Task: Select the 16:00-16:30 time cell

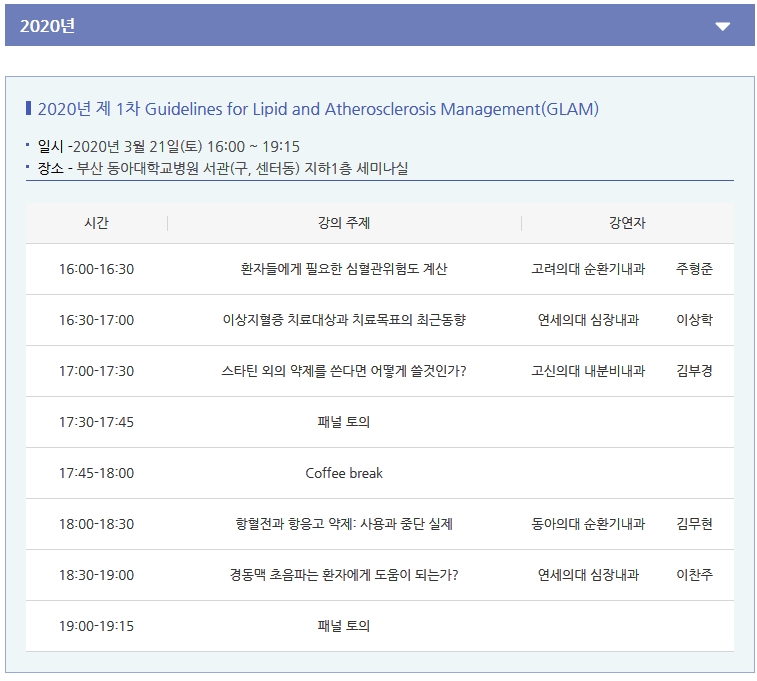Action: click(x=96, y=269)
